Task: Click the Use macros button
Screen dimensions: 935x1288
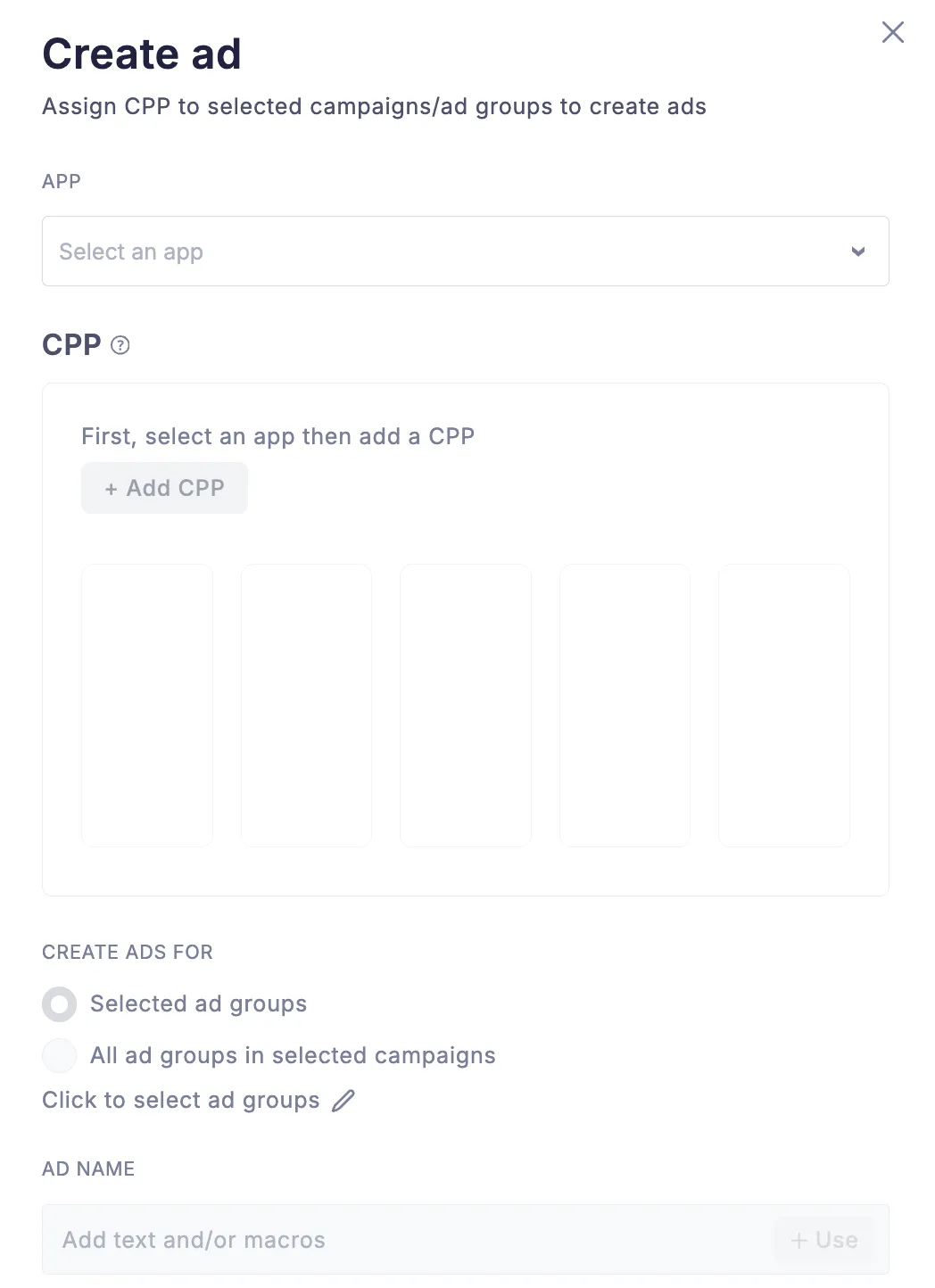Action: pyautogui.click(x=823, y=1240)
